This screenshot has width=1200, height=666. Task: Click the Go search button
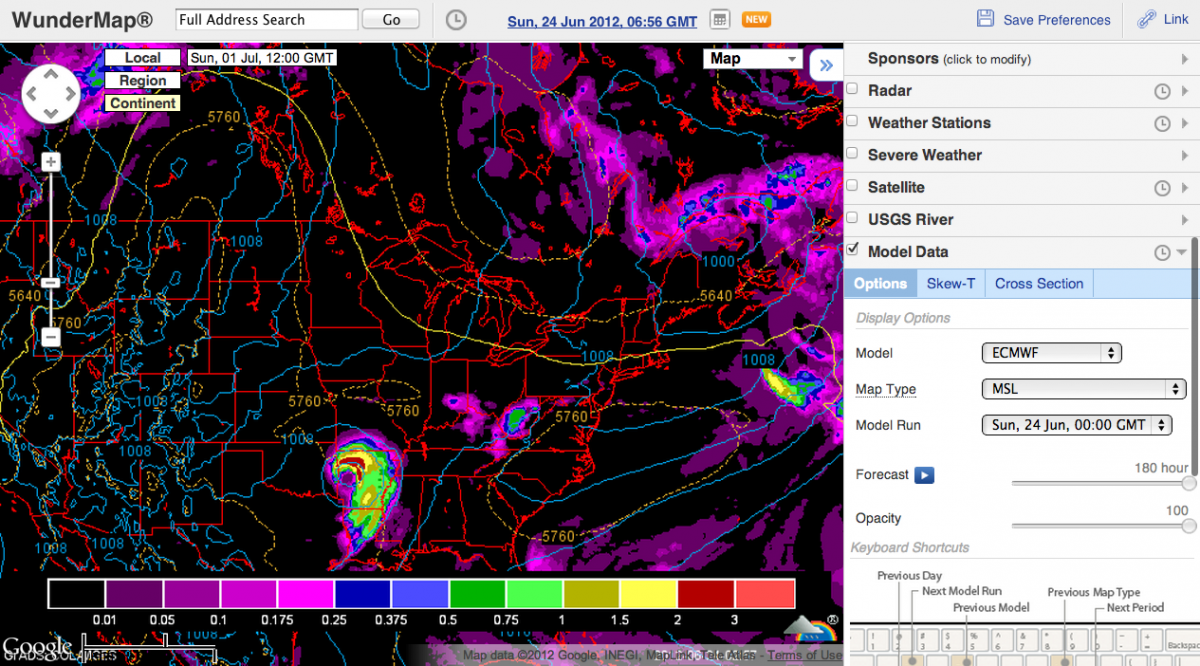point(391,20)
